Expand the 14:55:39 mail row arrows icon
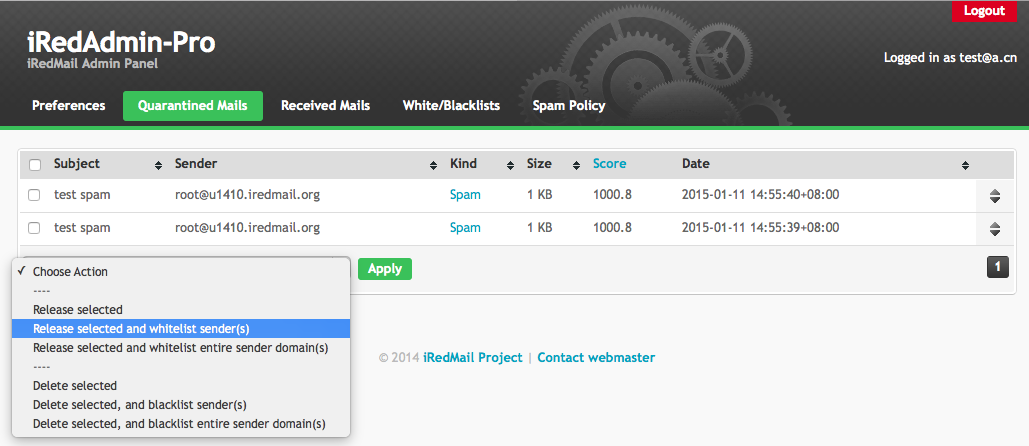 tap(995, 229)
